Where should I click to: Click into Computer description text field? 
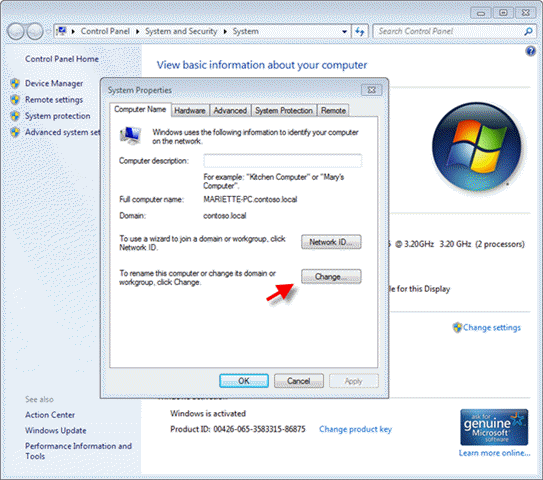click(x=283, y=161)
